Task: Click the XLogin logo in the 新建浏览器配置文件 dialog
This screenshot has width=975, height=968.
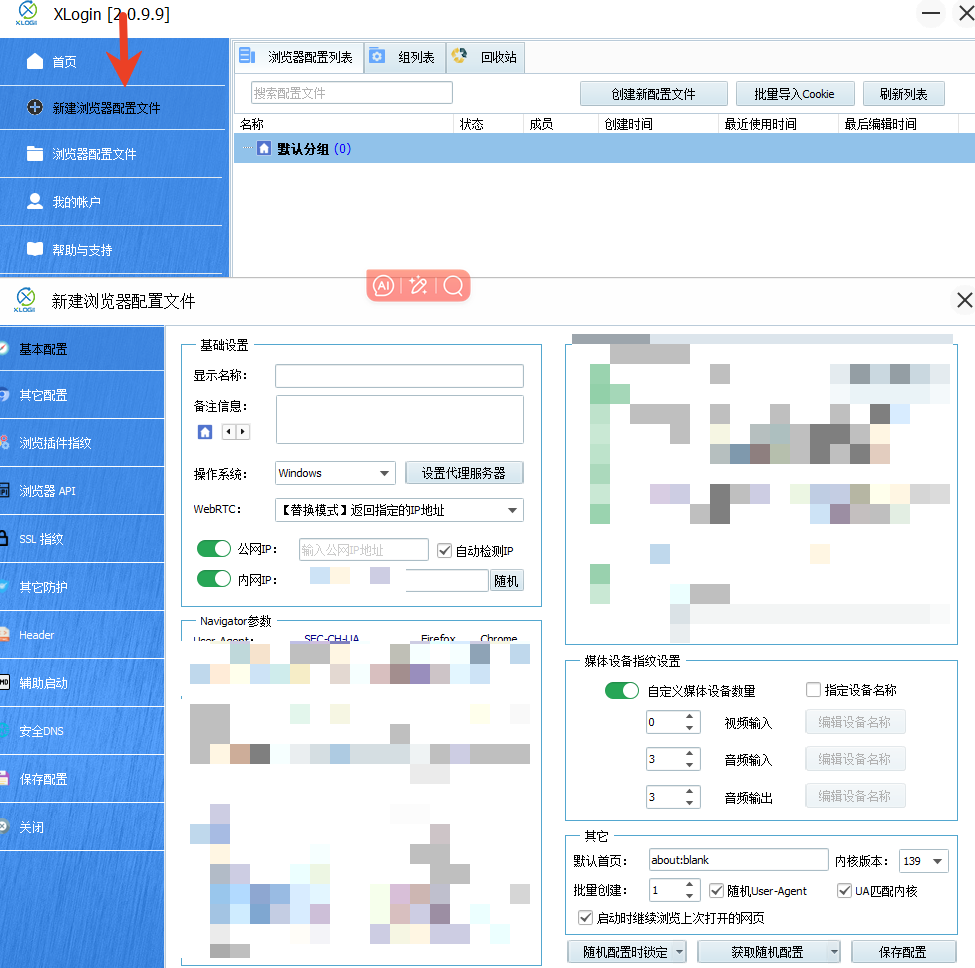Action: [x=25, y=300]
